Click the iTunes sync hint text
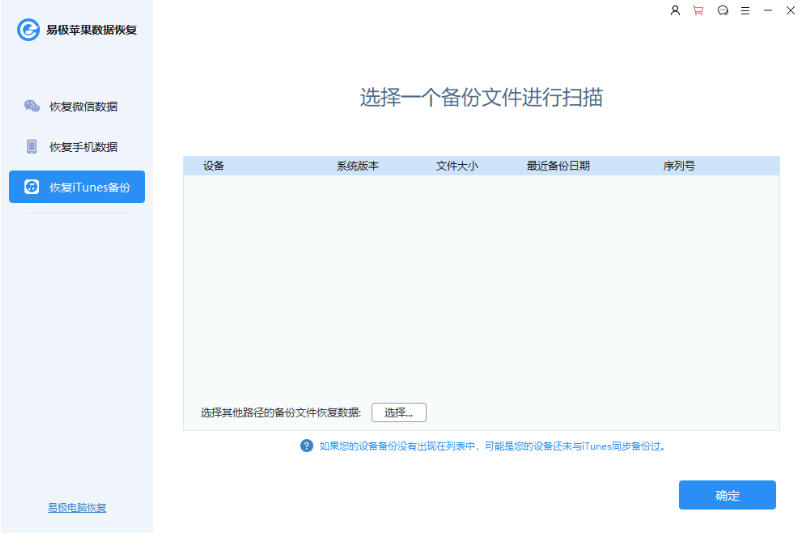Image resolution: width=804 pixels, height=537 pixels. [492, 446]
